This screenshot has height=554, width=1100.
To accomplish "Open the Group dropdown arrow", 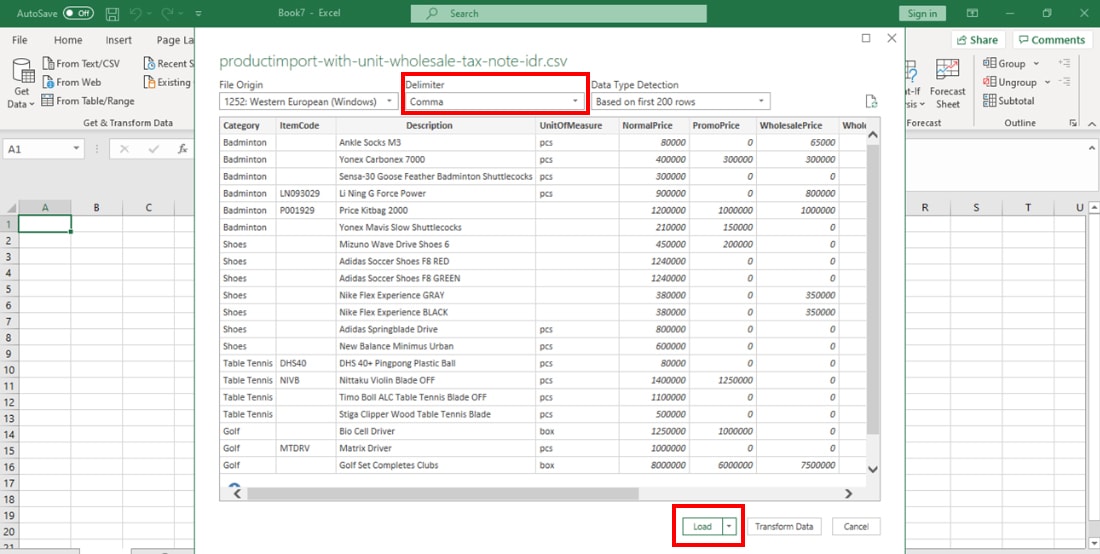I will 1038,63.
